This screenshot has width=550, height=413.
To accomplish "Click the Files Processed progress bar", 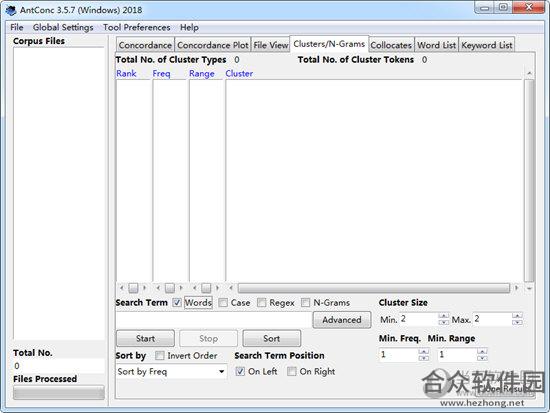I will tap(59, 392).
